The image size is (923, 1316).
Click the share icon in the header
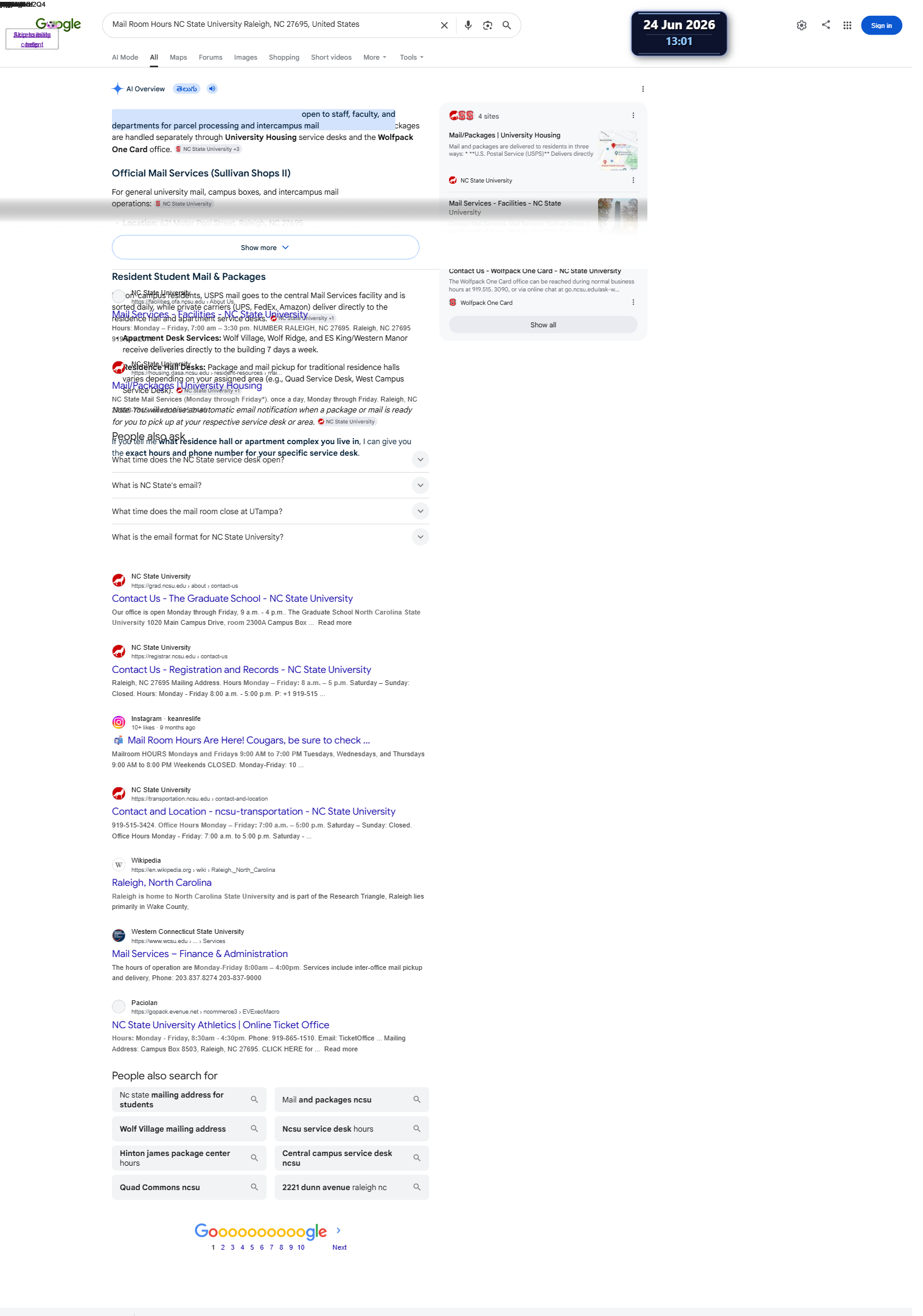pyautogui.click(x=826, y=25)
